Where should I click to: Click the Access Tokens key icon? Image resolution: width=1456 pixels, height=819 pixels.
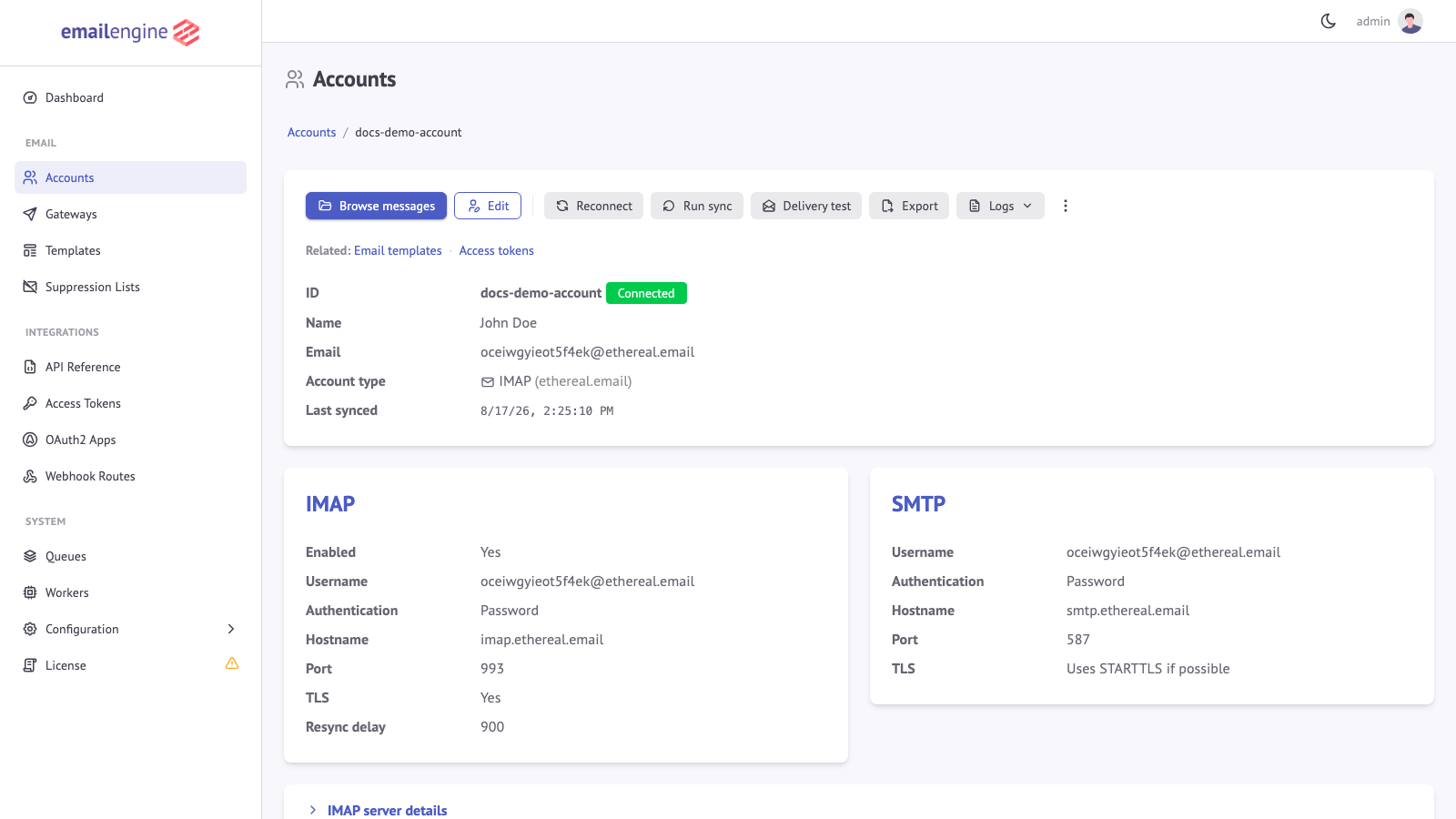pos(30,403)
